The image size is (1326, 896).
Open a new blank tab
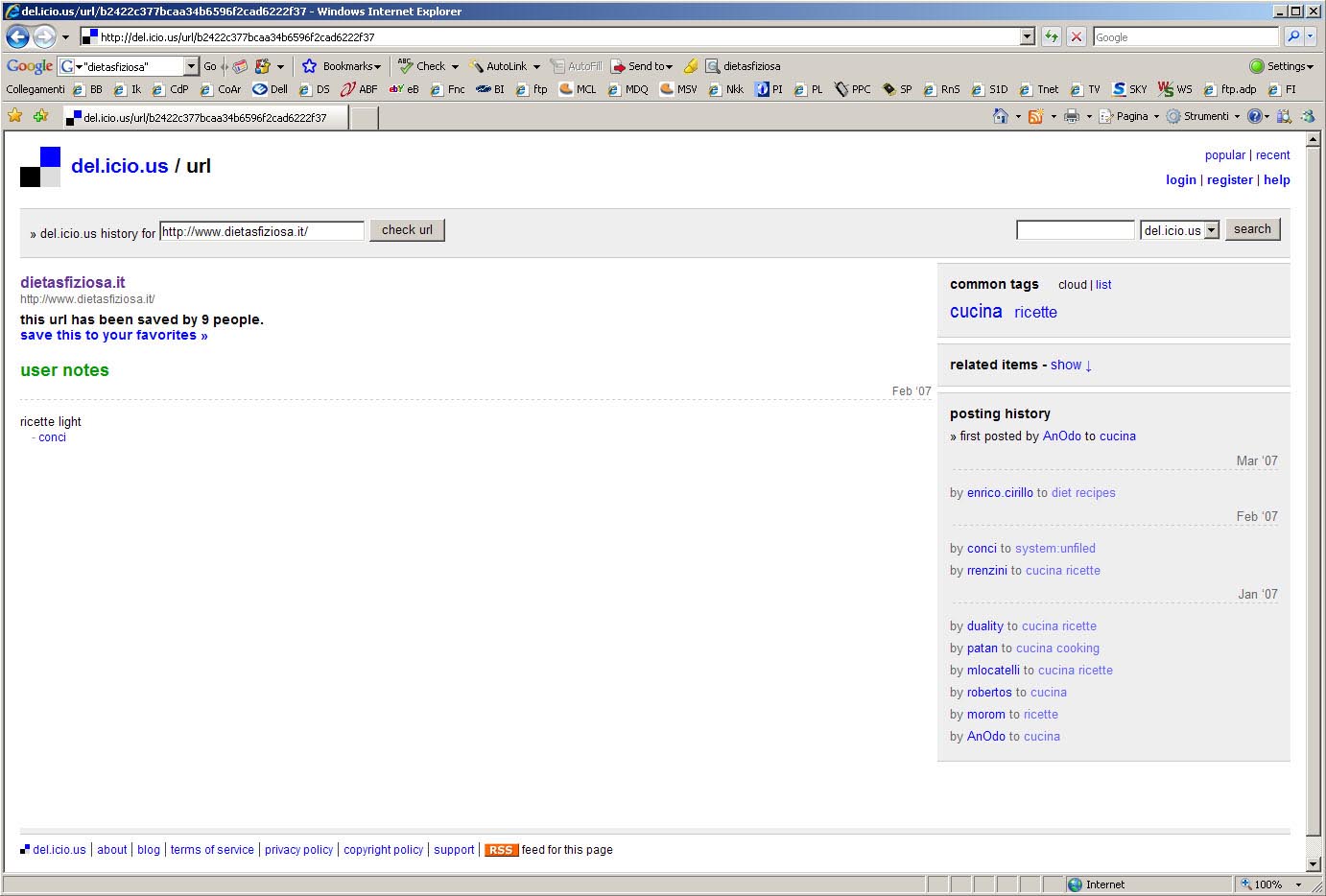click(364, 118)
